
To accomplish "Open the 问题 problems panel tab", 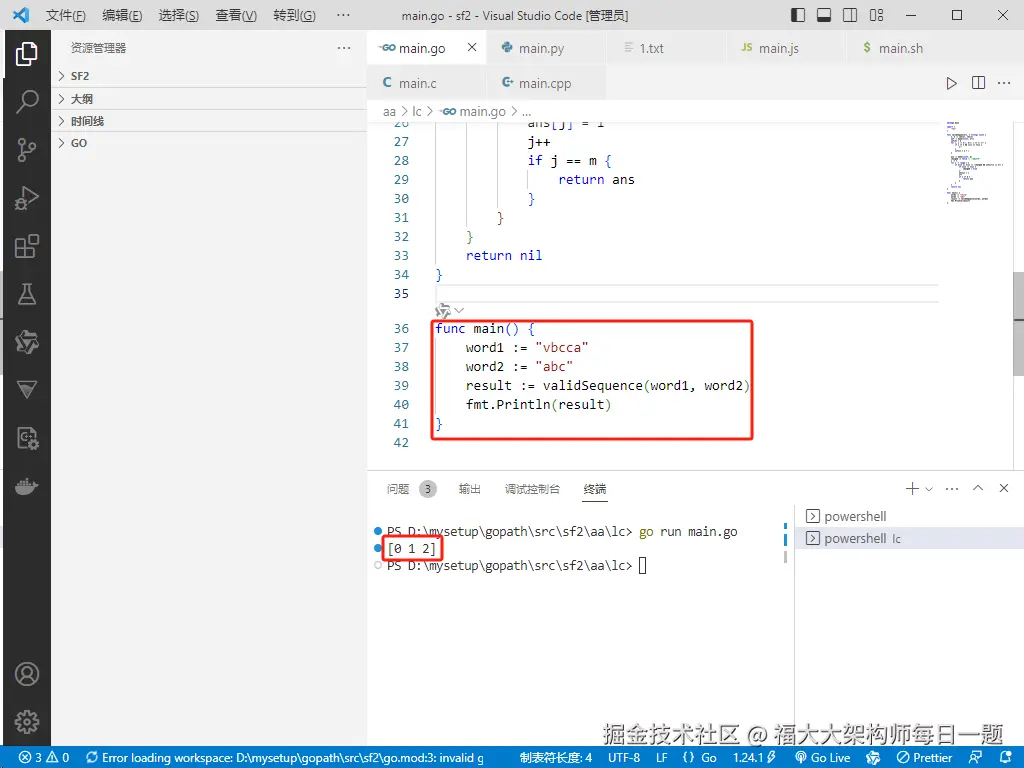I will click(410, 488).
